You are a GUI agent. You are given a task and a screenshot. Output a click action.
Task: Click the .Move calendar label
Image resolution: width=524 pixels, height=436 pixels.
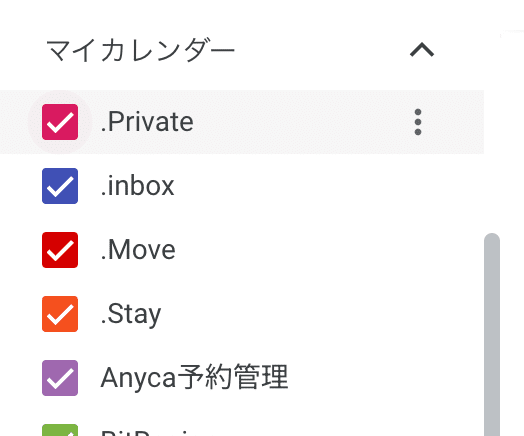[x=138, y=250]
